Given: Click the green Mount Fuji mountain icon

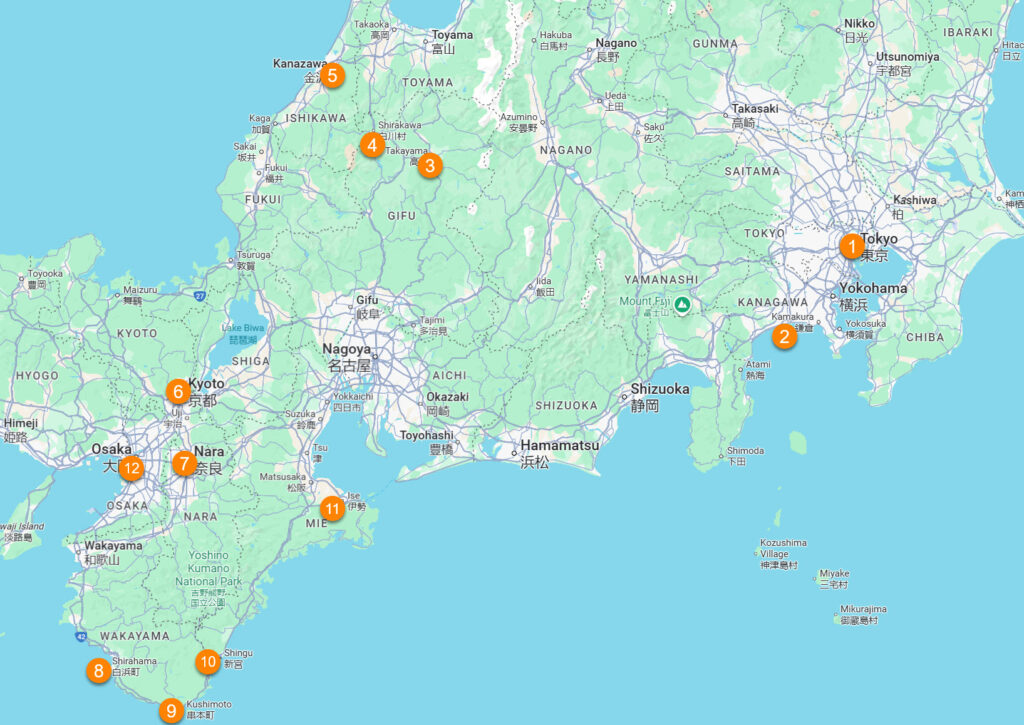Looking at the screenshot, I should (x=682, y=304).
